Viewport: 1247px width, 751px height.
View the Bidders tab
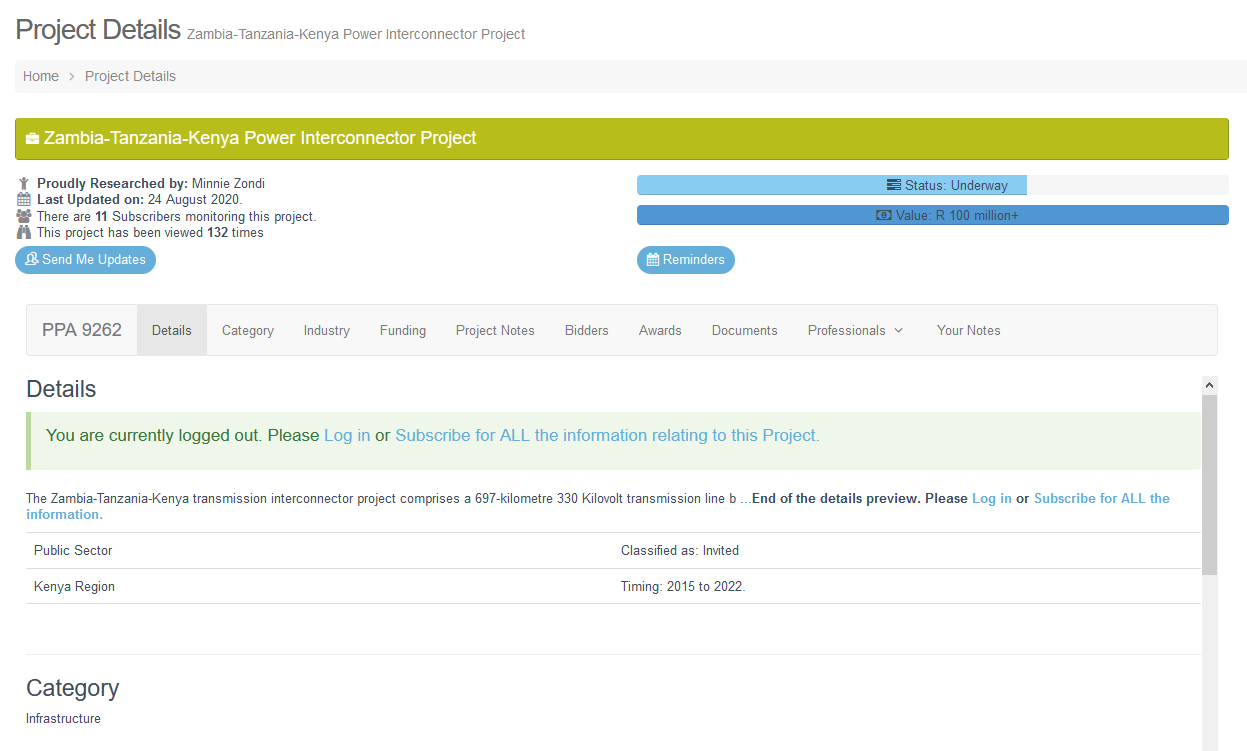tap(587, 331)
